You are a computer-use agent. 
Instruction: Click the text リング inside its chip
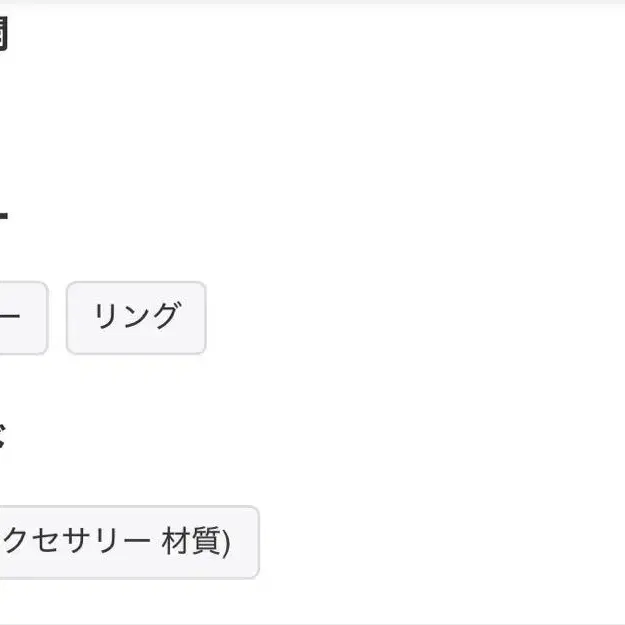(x=136, y=316)
